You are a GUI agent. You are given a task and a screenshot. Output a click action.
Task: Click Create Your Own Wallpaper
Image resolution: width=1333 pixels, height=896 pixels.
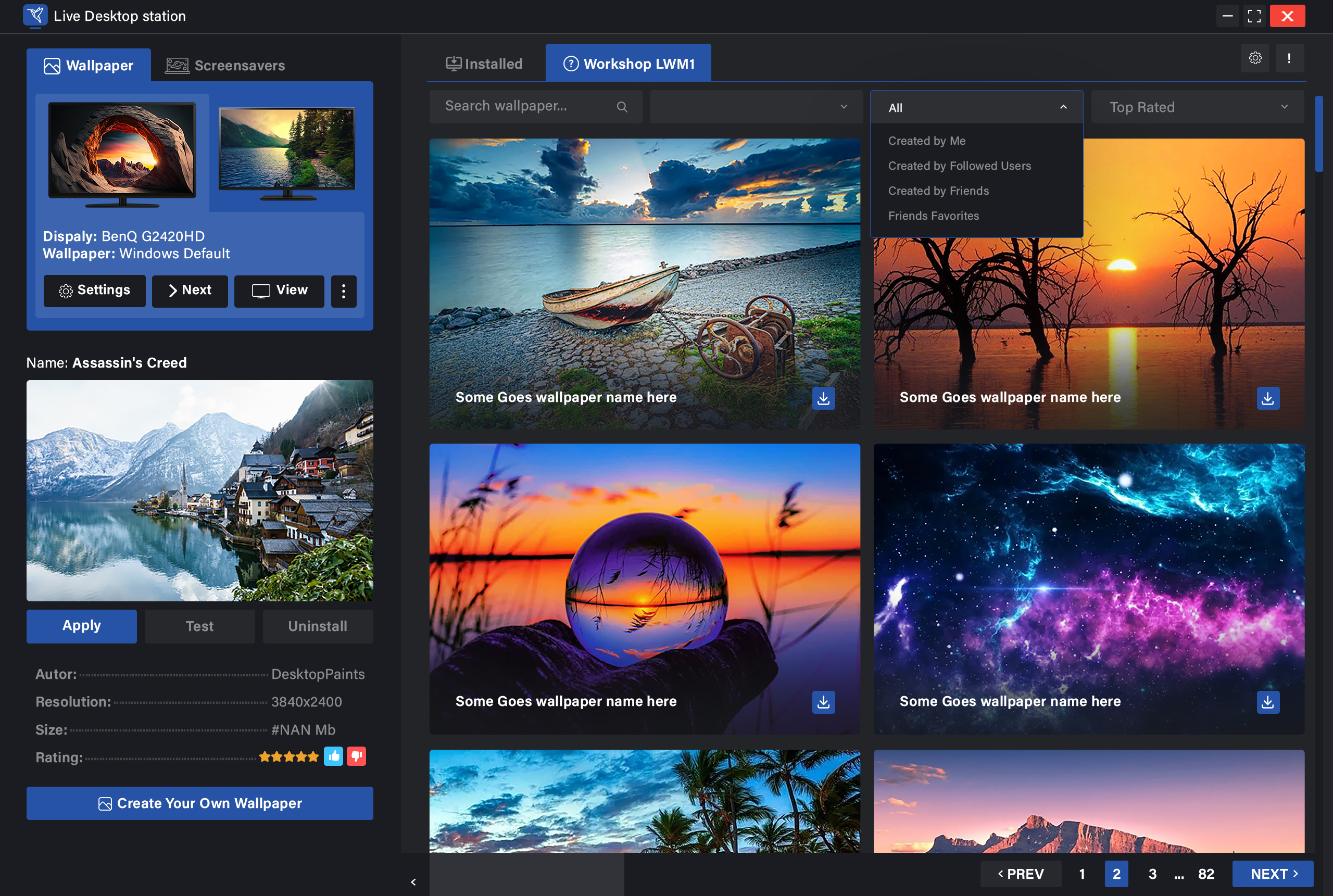point(199,803)
